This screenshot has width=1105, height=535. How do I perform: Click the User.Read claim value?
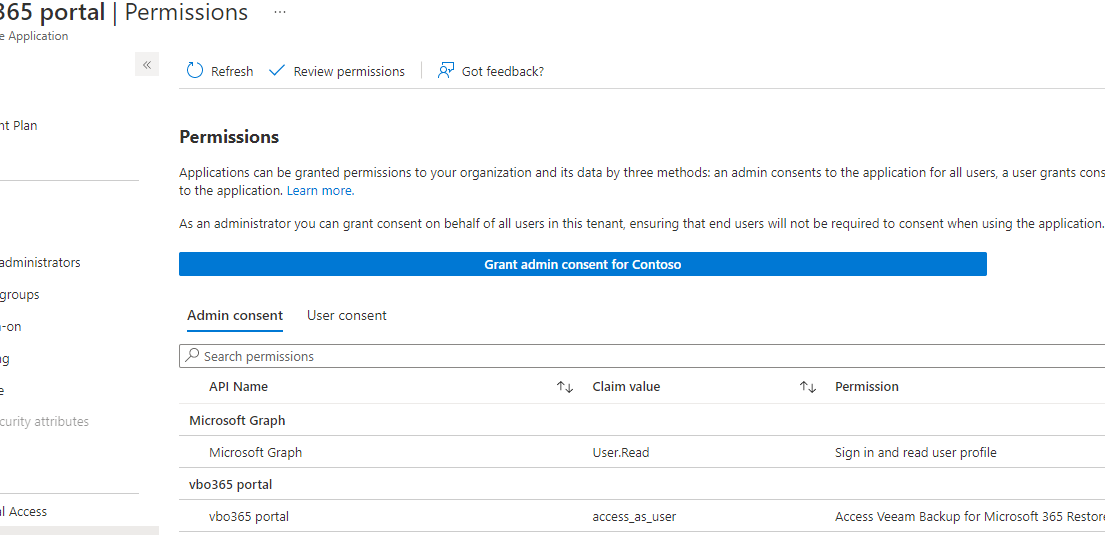[x=620, y=453]
